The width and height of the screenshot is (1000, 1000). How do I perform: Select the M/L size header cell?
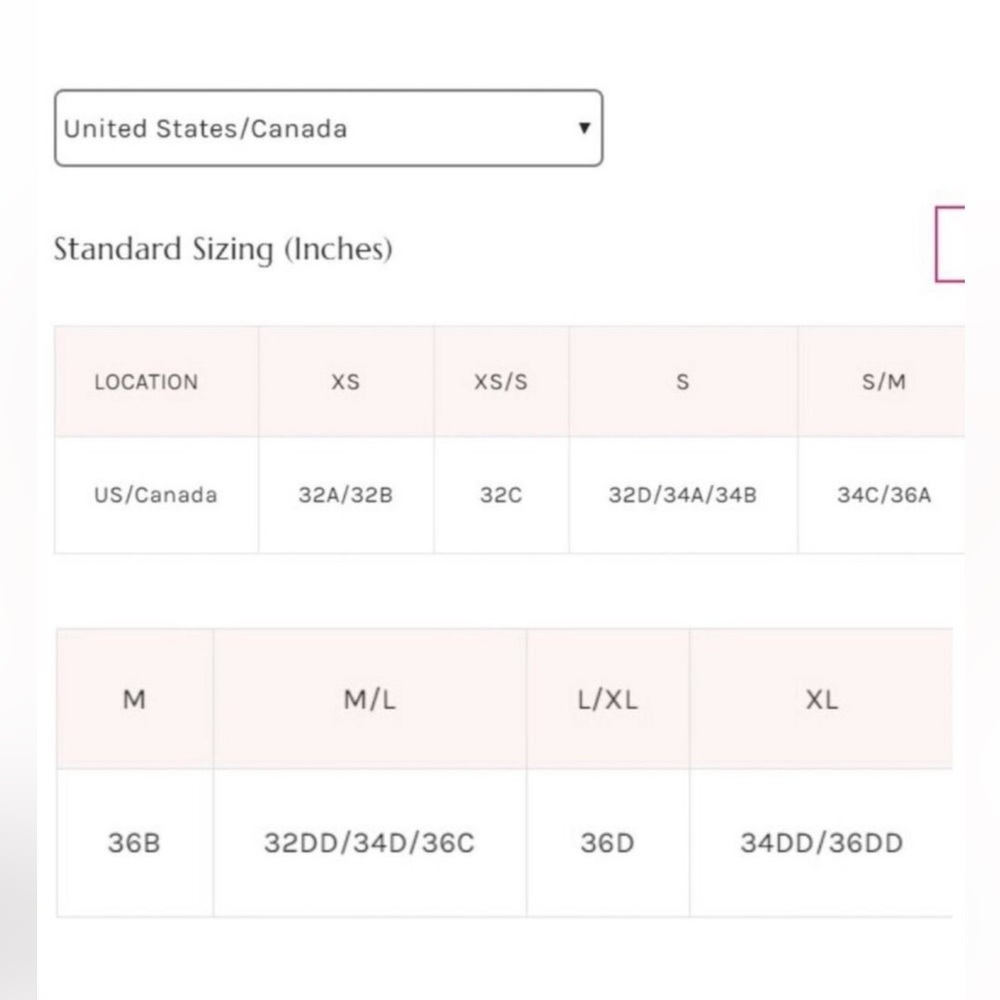[370, 699]
